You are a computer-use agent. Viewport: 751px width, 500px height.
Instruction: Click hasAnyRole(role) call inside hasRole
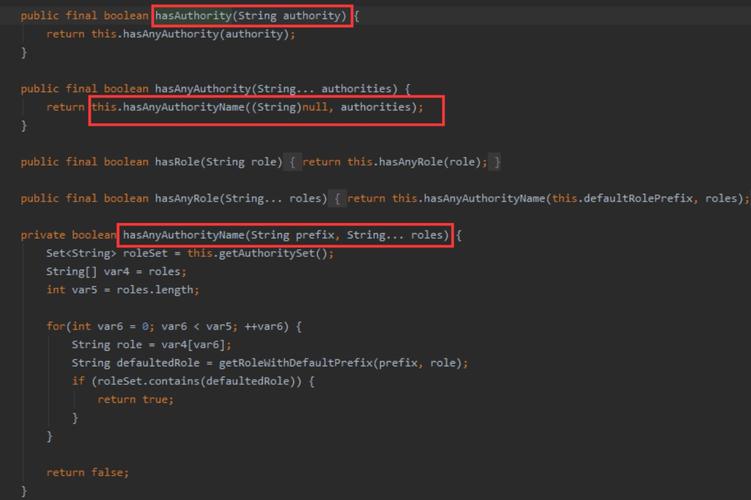[430, 162]
